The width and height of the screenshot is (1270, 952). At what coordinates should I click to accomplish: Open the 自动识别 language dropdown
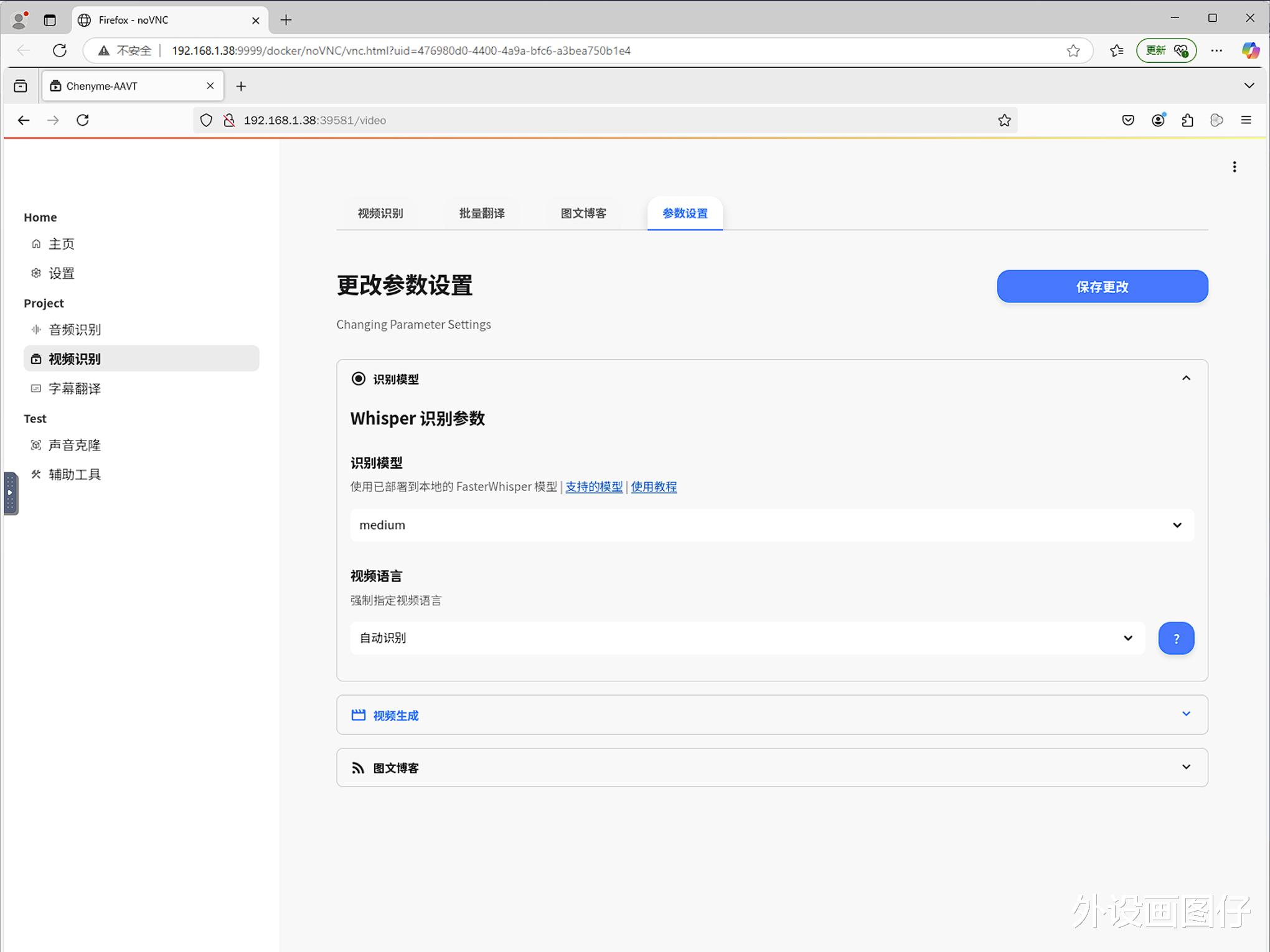point(746,638)
